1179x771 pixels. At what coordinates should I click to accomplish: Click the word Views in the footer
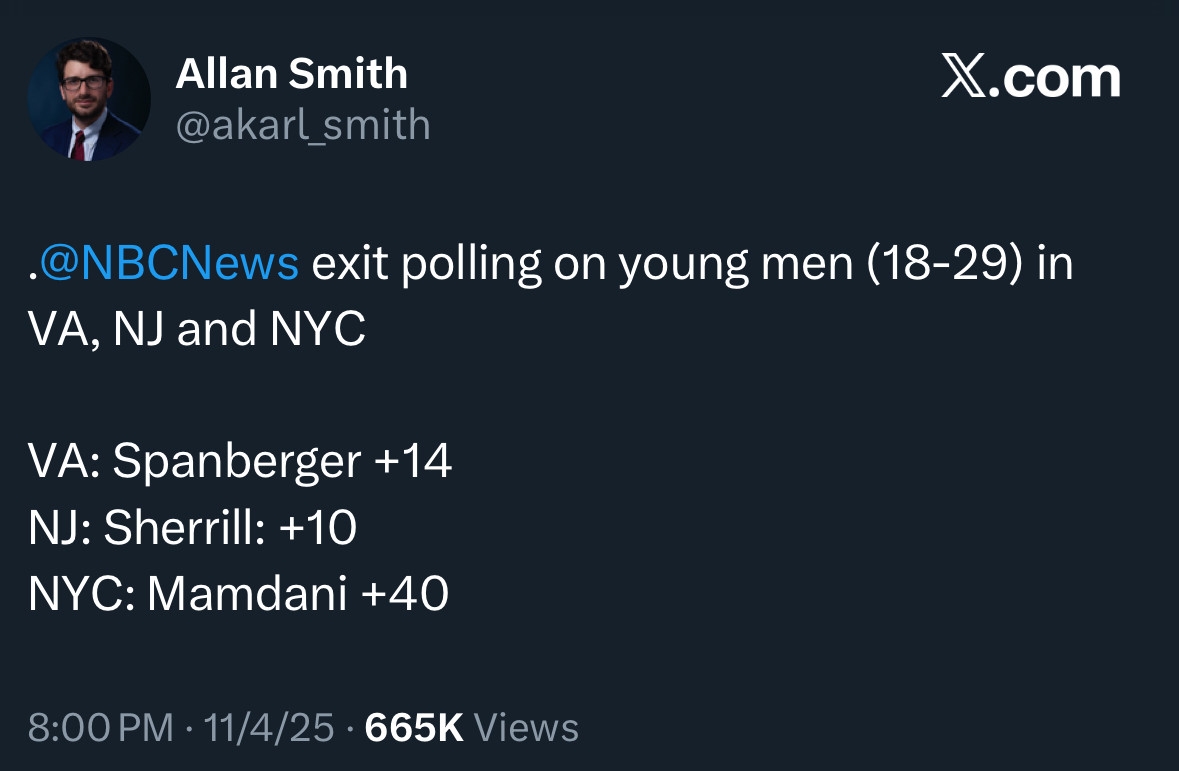click(x=525, y=727)
